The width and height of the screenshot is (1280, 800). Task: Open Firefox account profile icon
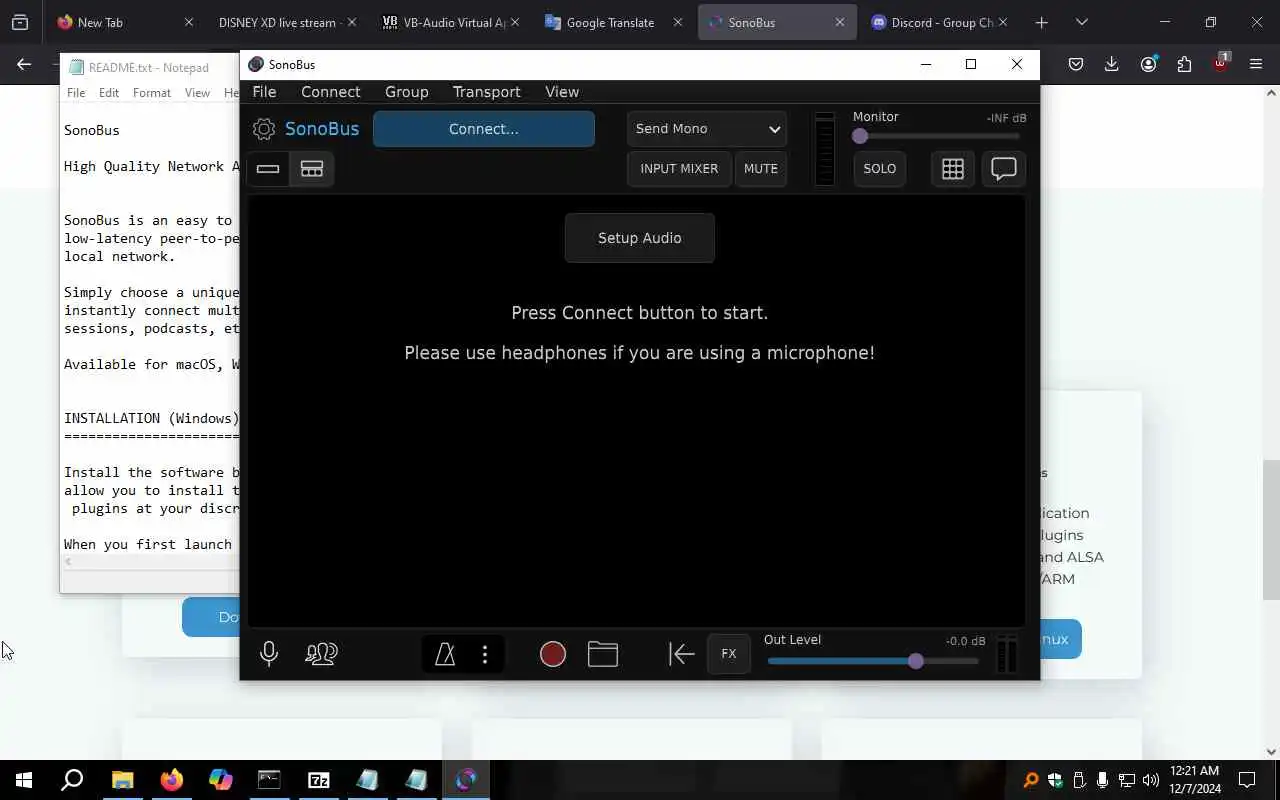(1148, 64)
